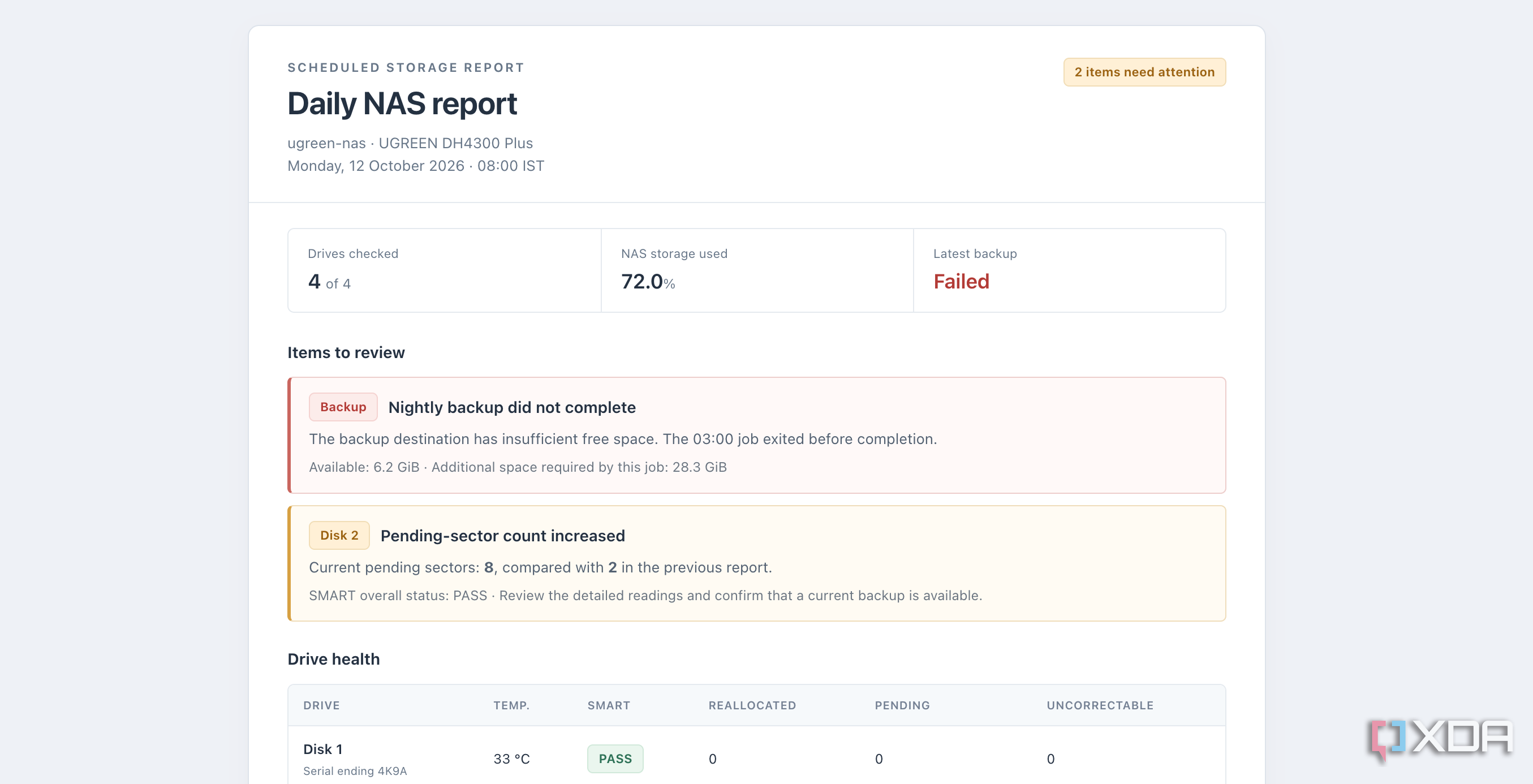Image resolution: width=1533 pixels, height=784 pixels.
Task: Click the '33 °C' temperature for Disk 1
Action: (511, 759)
